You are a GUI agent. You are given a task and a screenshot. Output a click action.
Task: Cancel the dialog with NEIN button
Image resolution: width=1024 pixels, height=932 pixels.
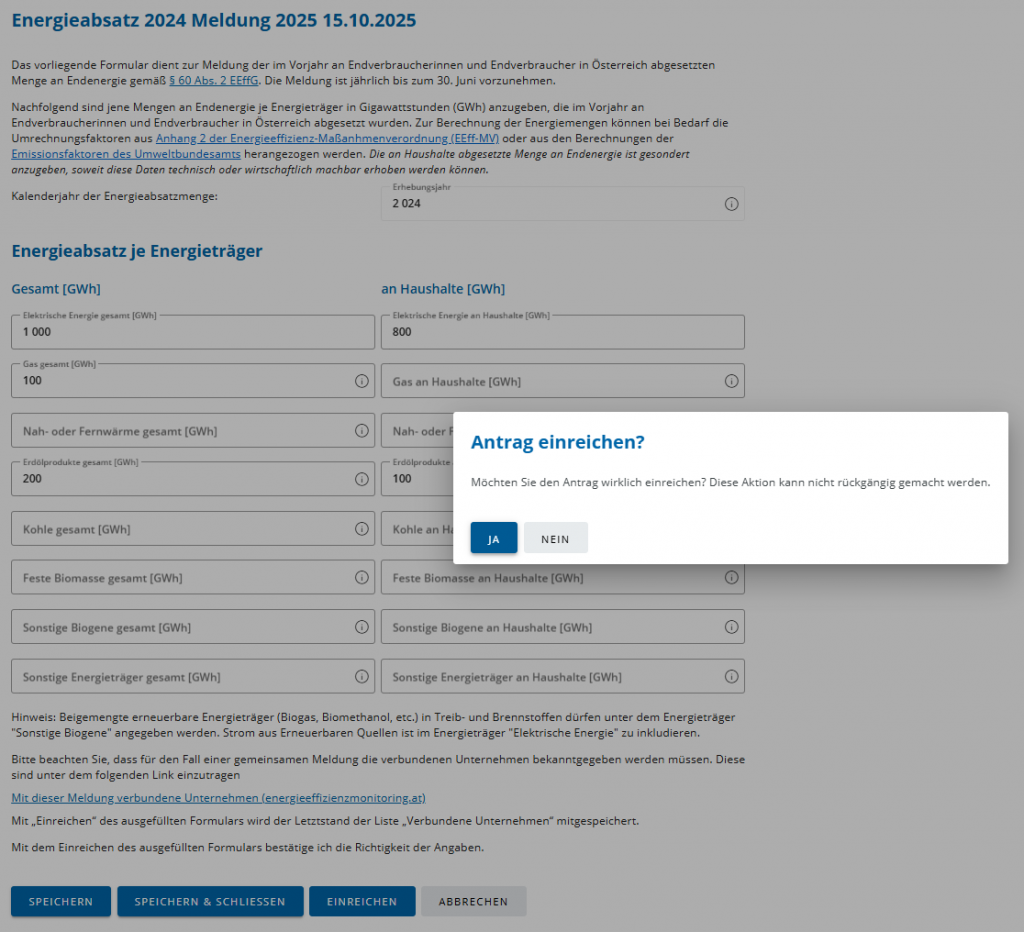pyautogui.click(x=555, y=538)
